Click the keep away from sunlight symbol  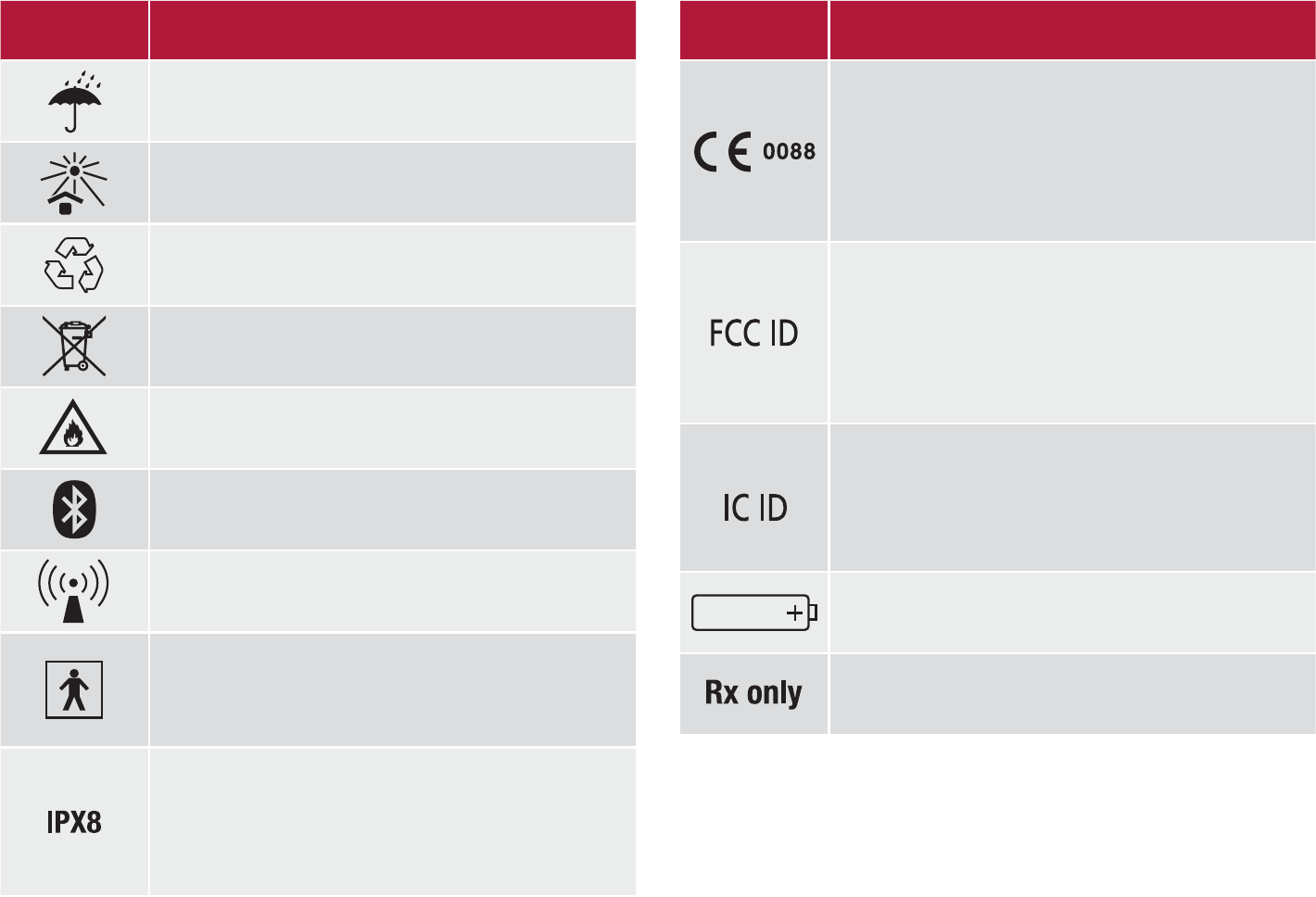(x=74, y=183)
